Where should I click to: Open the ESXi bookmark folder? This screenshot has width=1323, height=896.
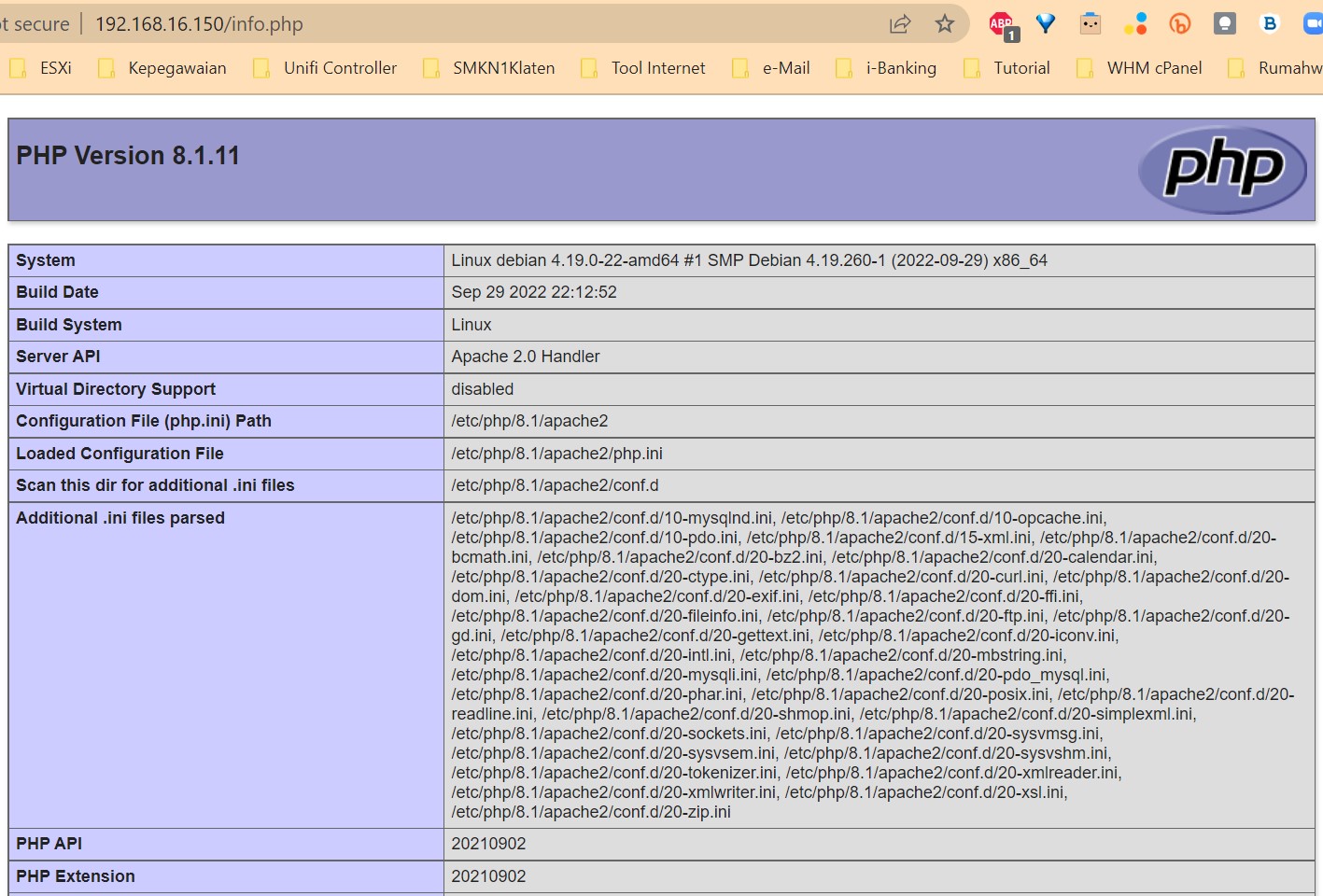(41, 68)
